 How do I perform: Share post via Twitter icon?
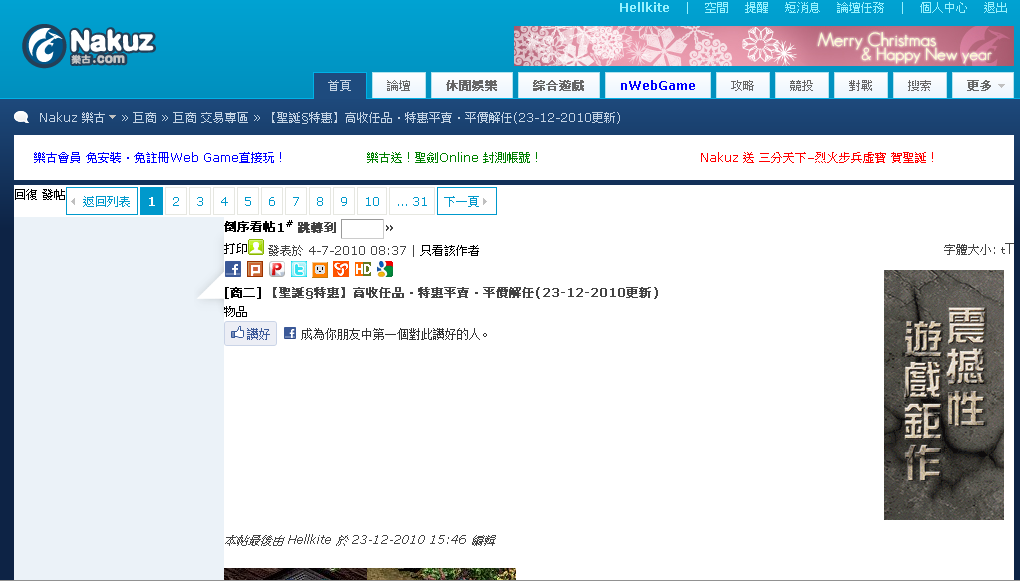point(299,269)
